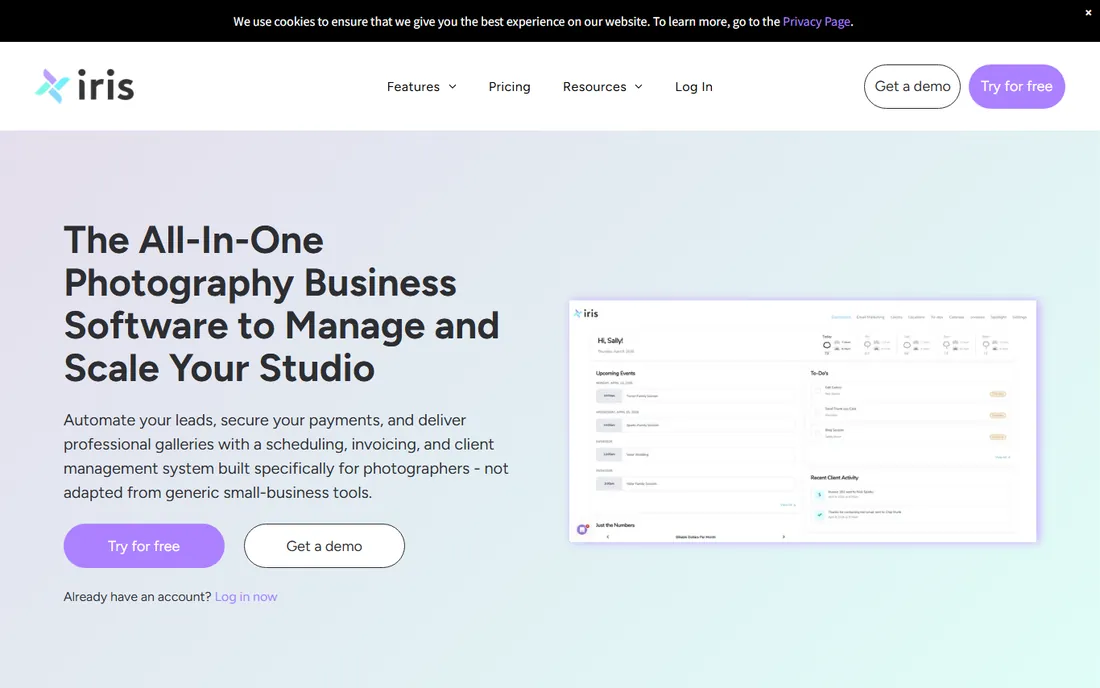1100x688 pixels.
Task: Click the green checkmark activity icon in preview
Action: point(819,515)
